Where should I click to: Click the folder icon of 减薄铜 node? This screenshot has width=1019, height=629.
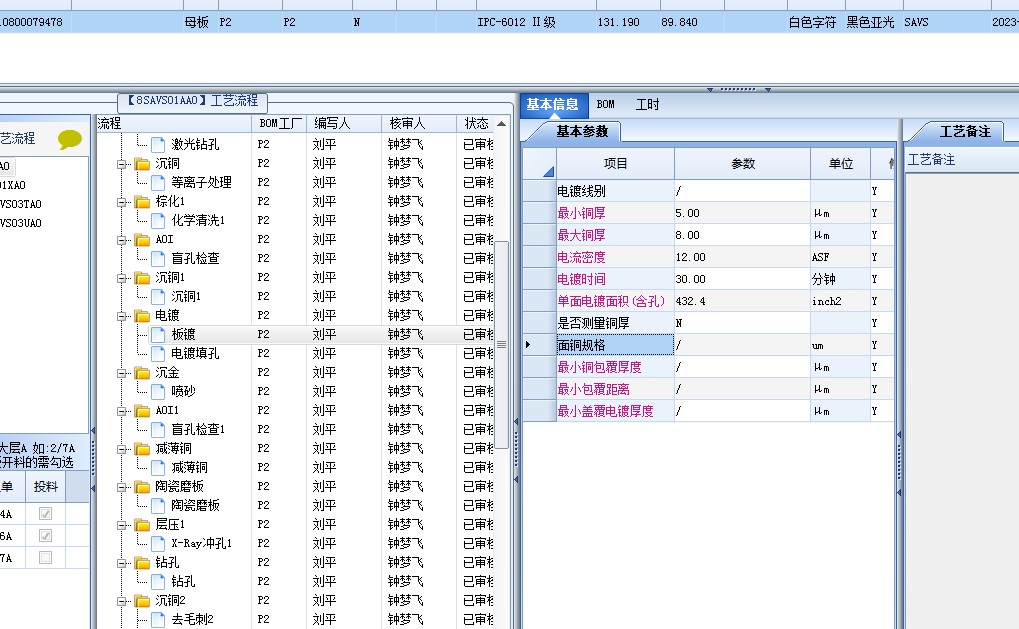[x=142, y=448]
